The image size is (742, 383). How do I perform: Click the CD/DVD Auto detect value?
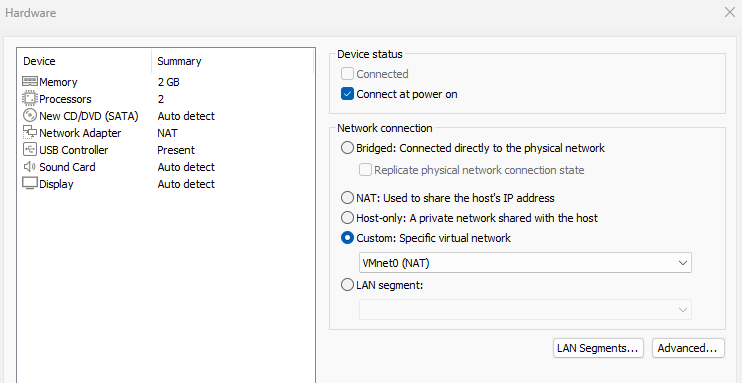pyautogui.click(x=186, y=116)
